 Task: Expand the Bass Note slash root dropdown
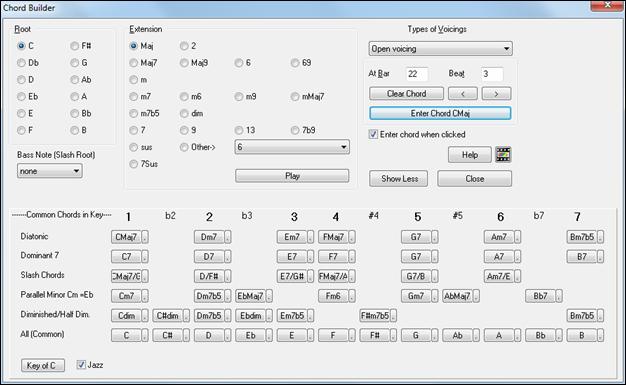tap(50, 171)
